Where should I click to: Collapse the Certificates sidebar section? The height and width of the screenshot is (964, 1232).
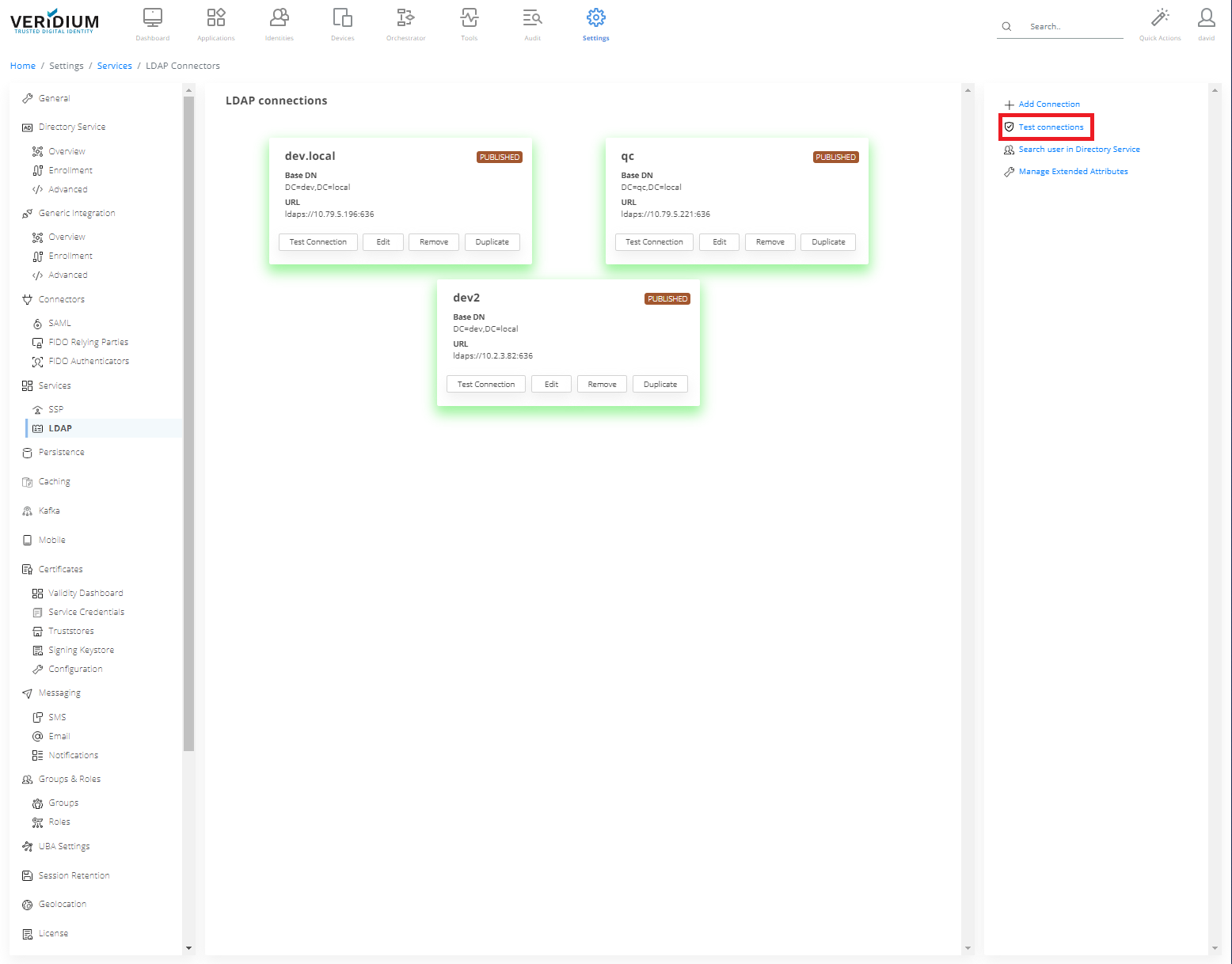(x=60, y=570)
